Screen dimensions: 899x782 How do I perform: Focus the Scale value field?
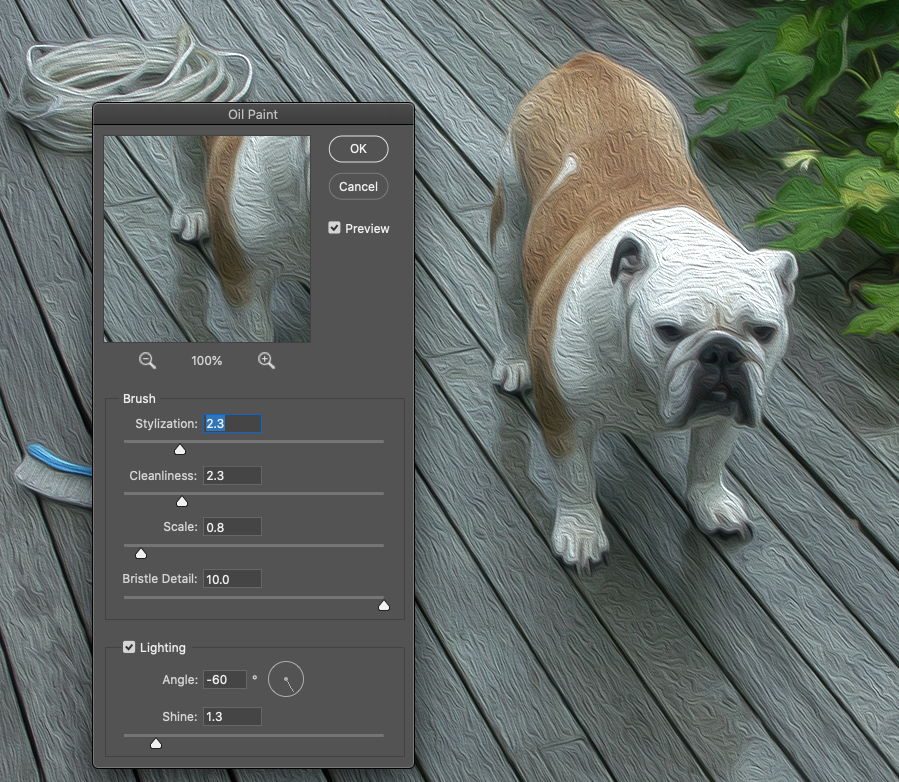tap(232, 527)
